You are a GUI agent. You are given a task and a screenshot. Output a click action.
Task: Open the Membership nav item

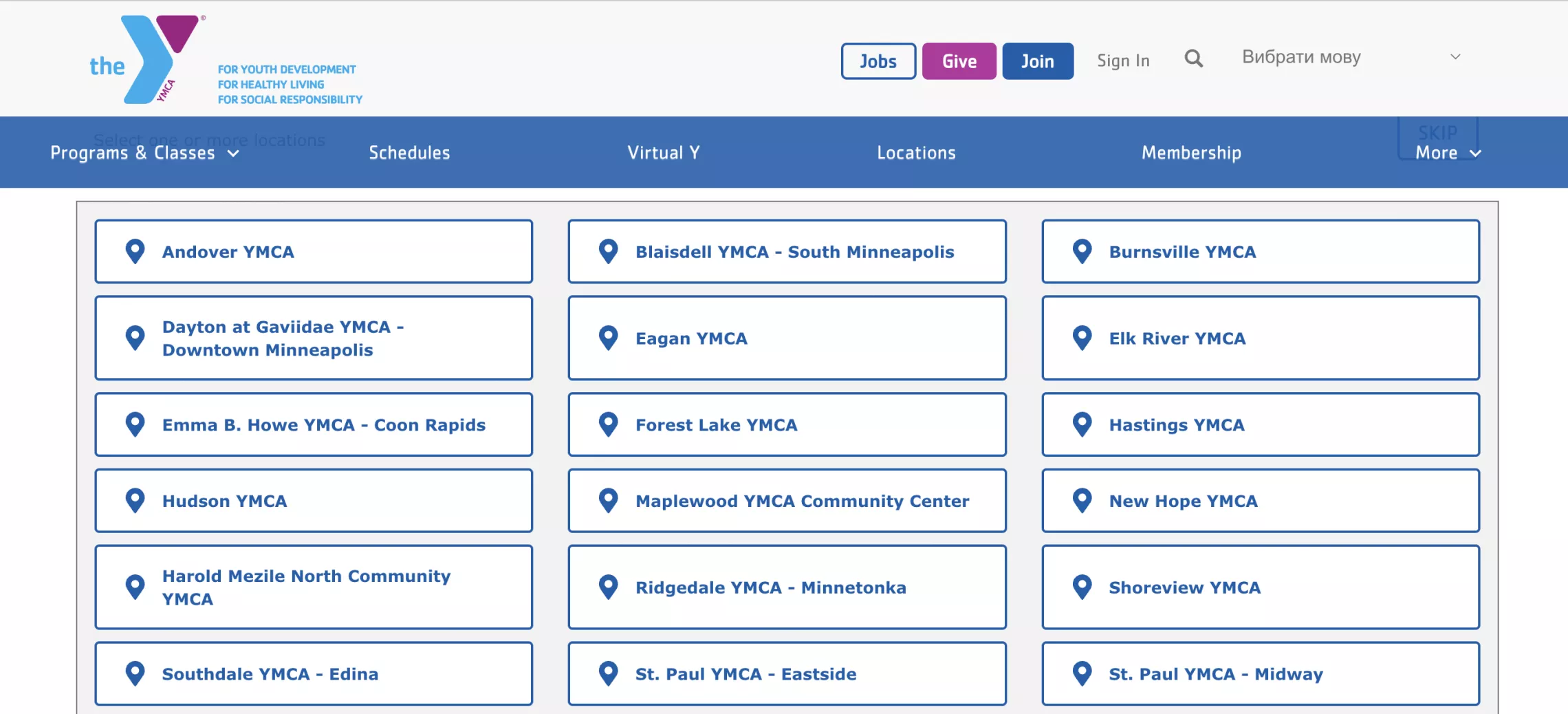(x=1191, y=153)
